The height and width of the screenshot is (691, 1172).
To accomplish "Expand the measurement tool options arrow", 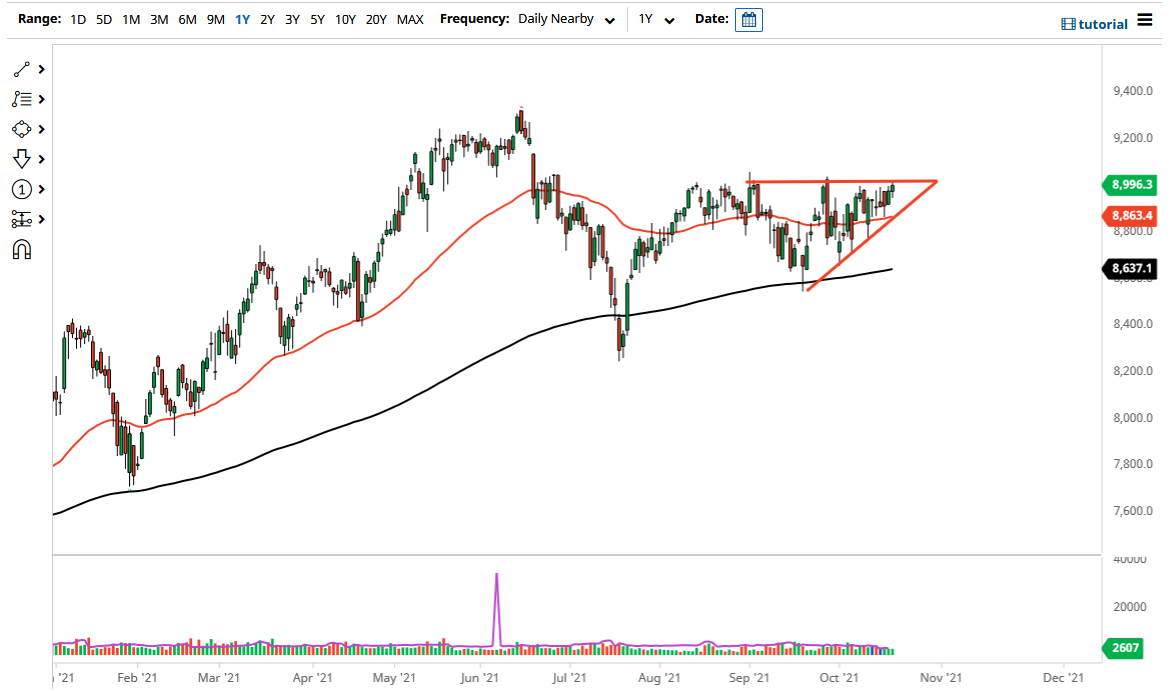I will click(x=42, y=219).
